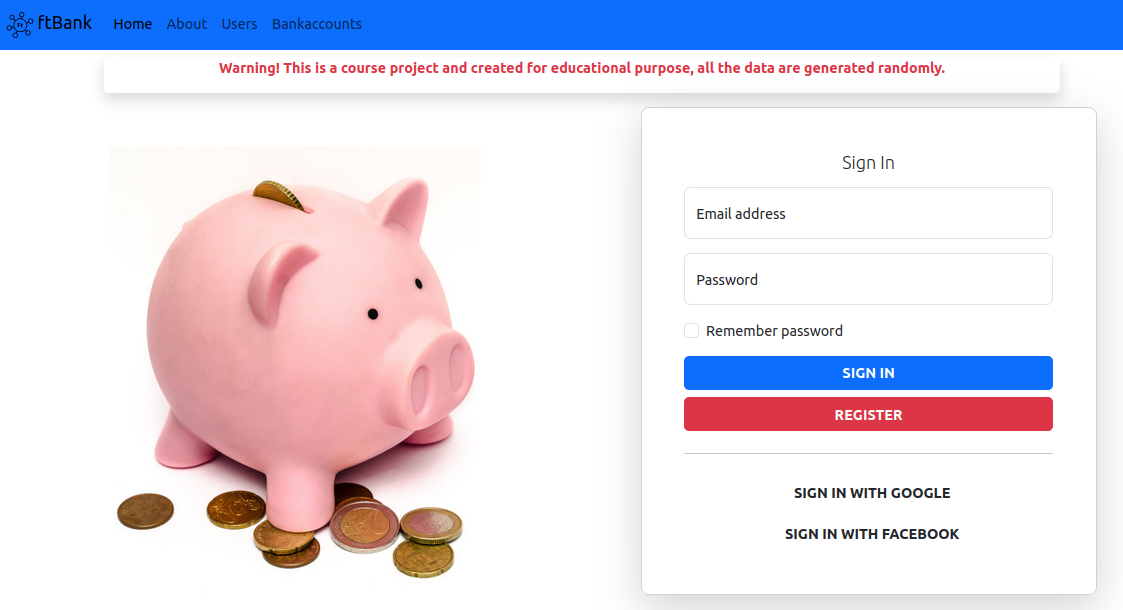Open the Users menu item
The image size is (1123, 610).
239,24
